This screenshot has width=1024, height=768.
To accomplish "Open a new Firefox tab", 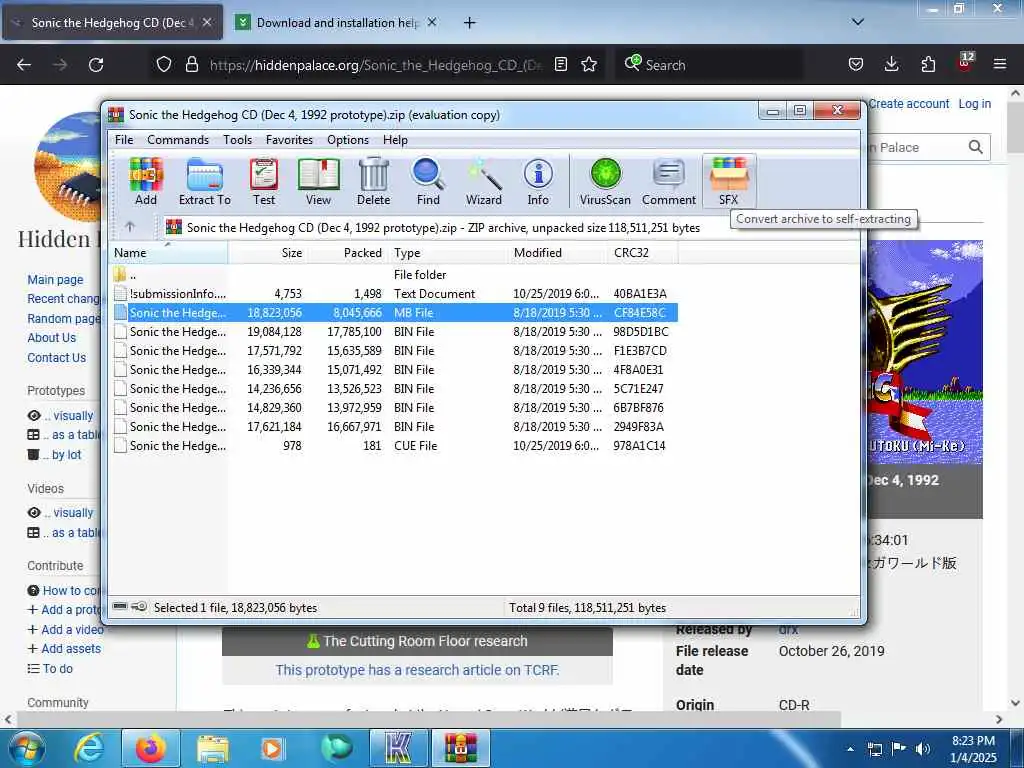I will click(470, 23).
